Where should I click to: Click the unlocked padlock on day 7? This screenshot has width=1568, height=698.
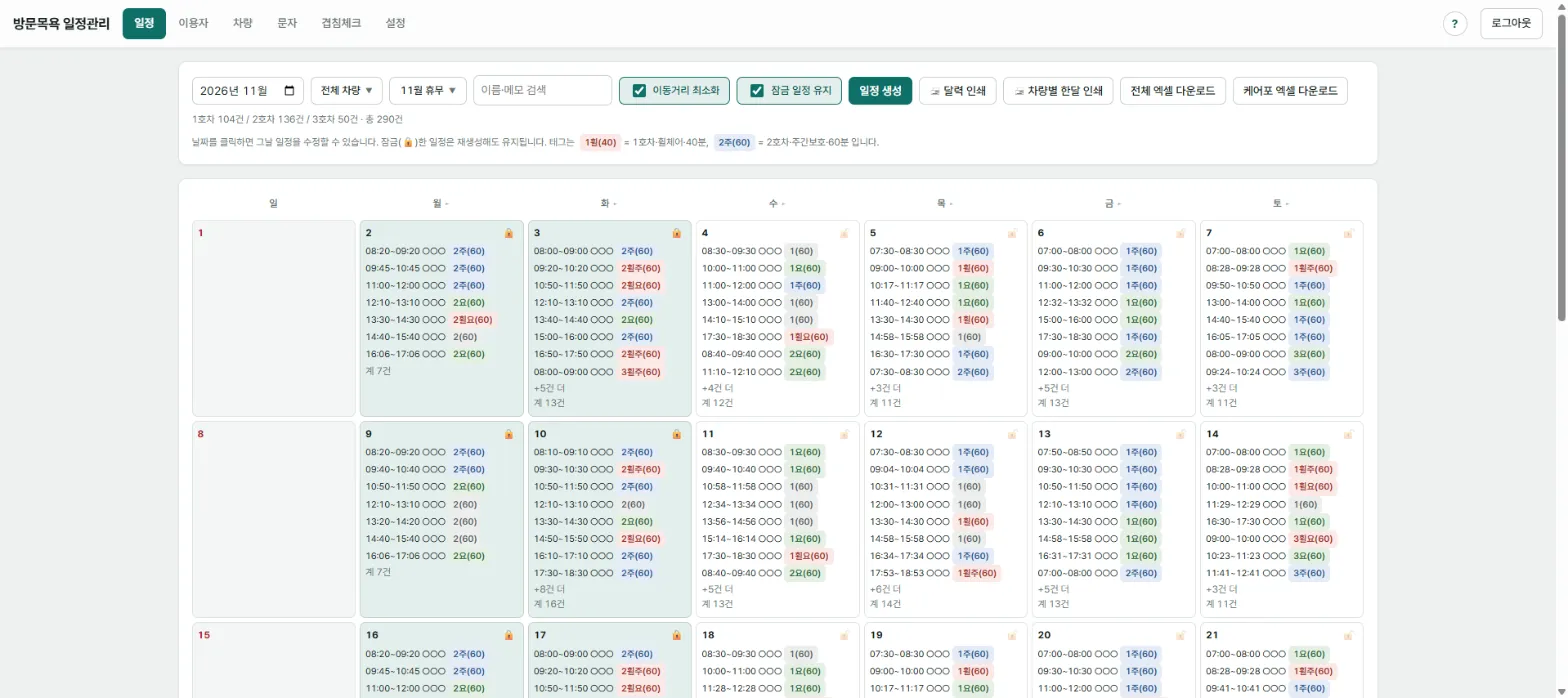(1348, 233)
